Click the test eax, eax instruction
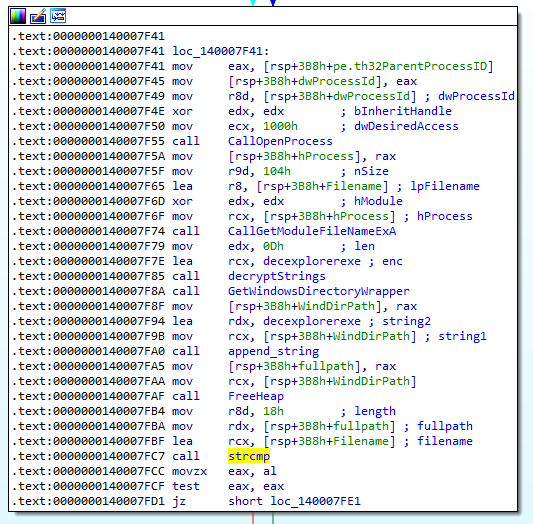Screen dimensions: 533x524 pyautogui.click(x=228, y=486)
